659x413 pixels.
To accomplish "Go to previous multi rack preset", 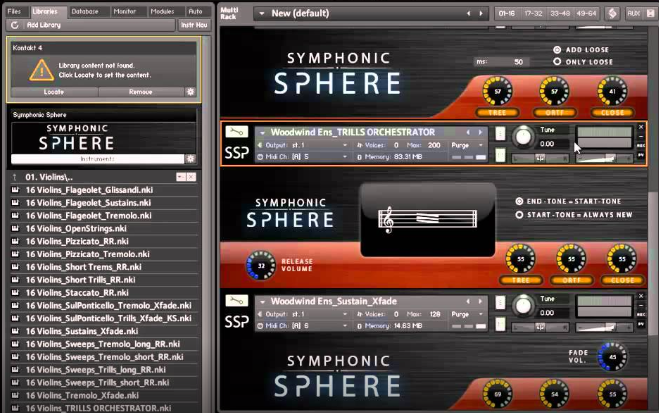I will pyautogui.click(x=469, y=13).
